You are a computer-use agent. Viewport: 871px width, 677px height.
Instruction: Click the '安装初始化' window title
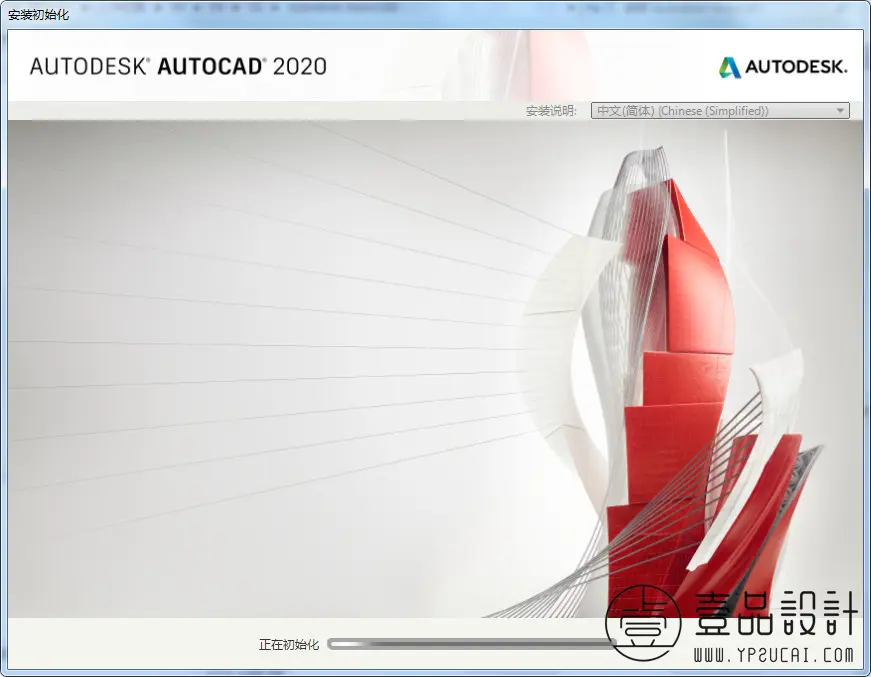[x=38, y=14]
